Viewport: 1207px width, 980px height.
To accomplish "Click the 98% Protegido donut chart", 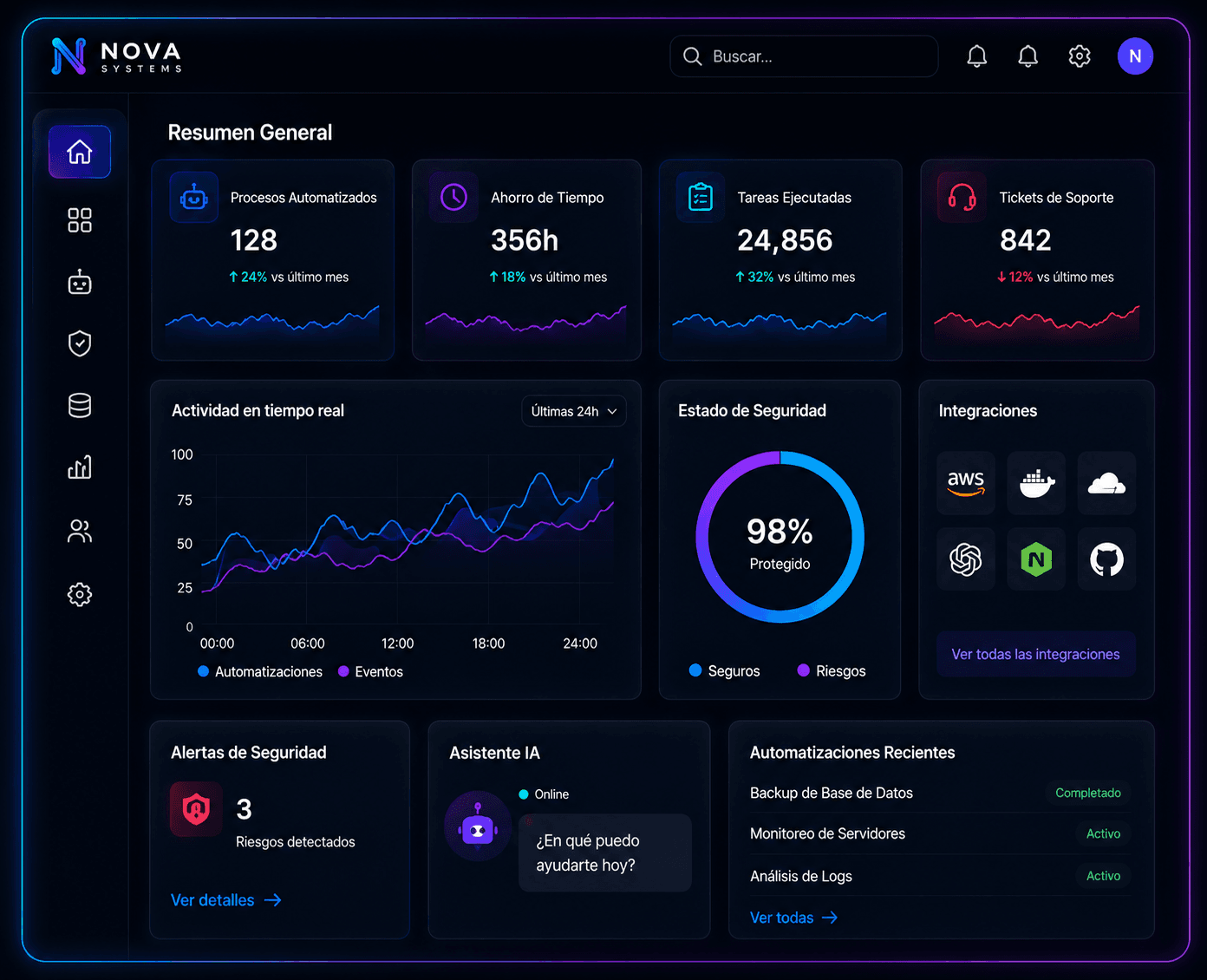I will (780, 537).
